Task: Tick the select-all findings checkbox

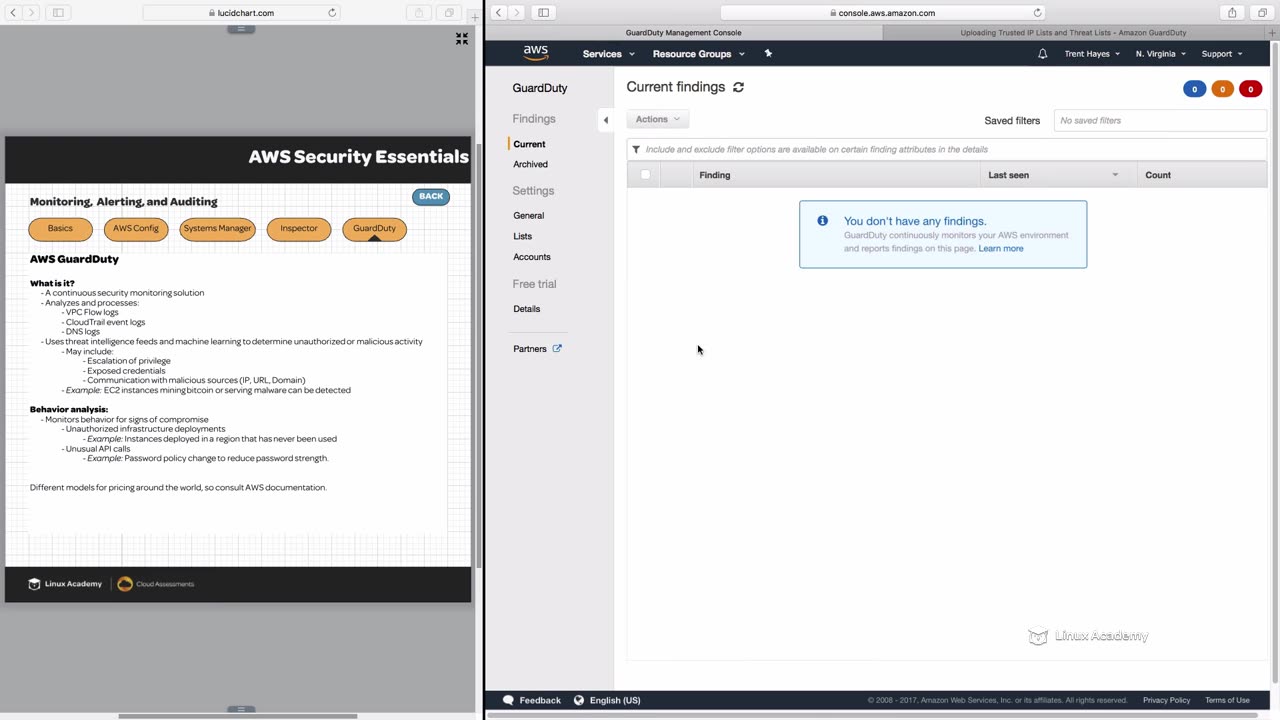Action: pyautogui.click(x=645, y=175)
